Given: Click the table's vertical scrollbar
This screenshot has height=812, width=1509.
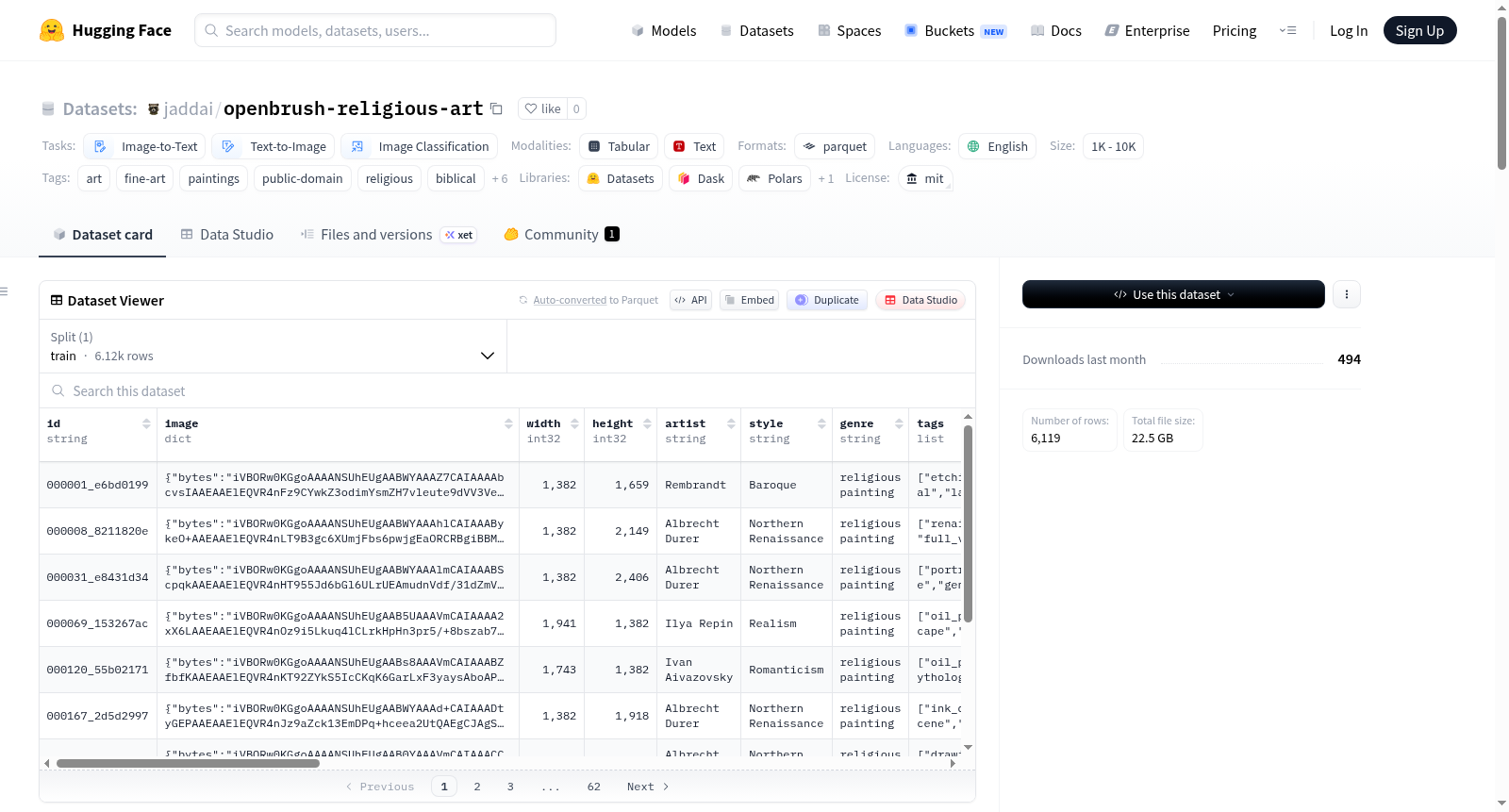Looking at the screenshot, I should pyautogui.click(x=968, y=523).
